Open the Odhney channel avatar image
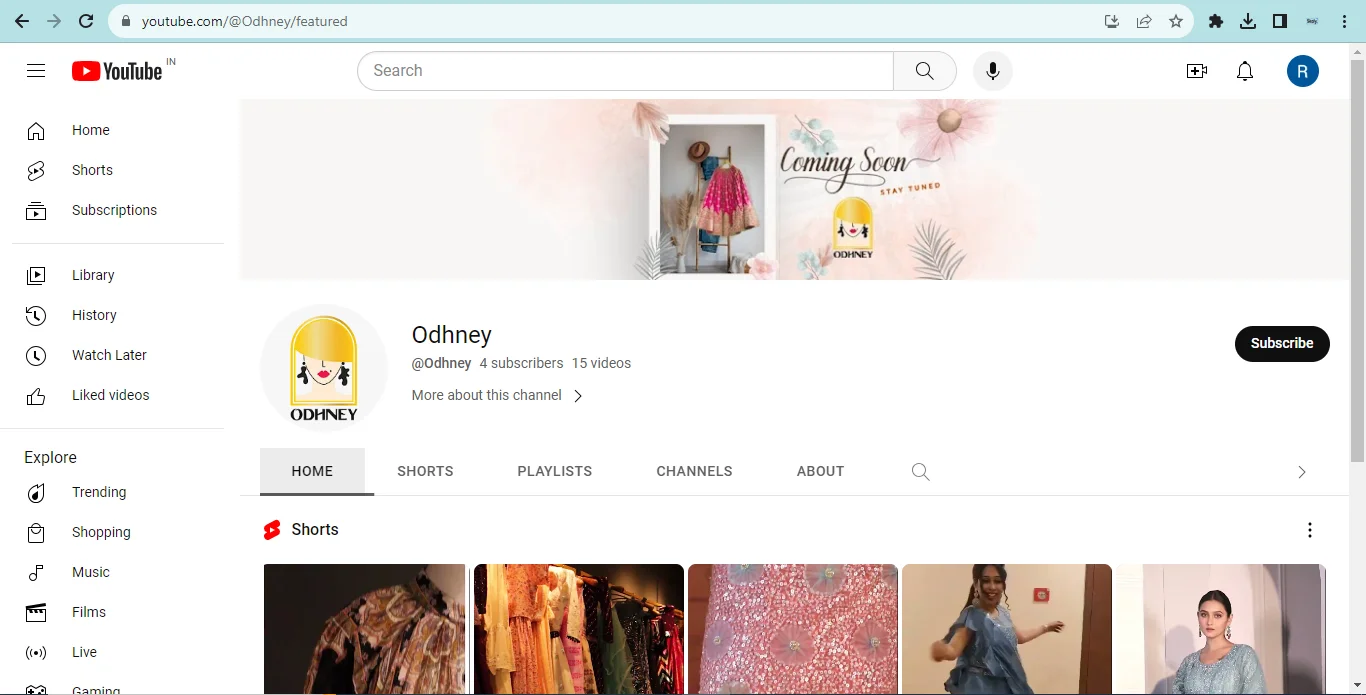The image size is (1366, 695). [323, 368]
